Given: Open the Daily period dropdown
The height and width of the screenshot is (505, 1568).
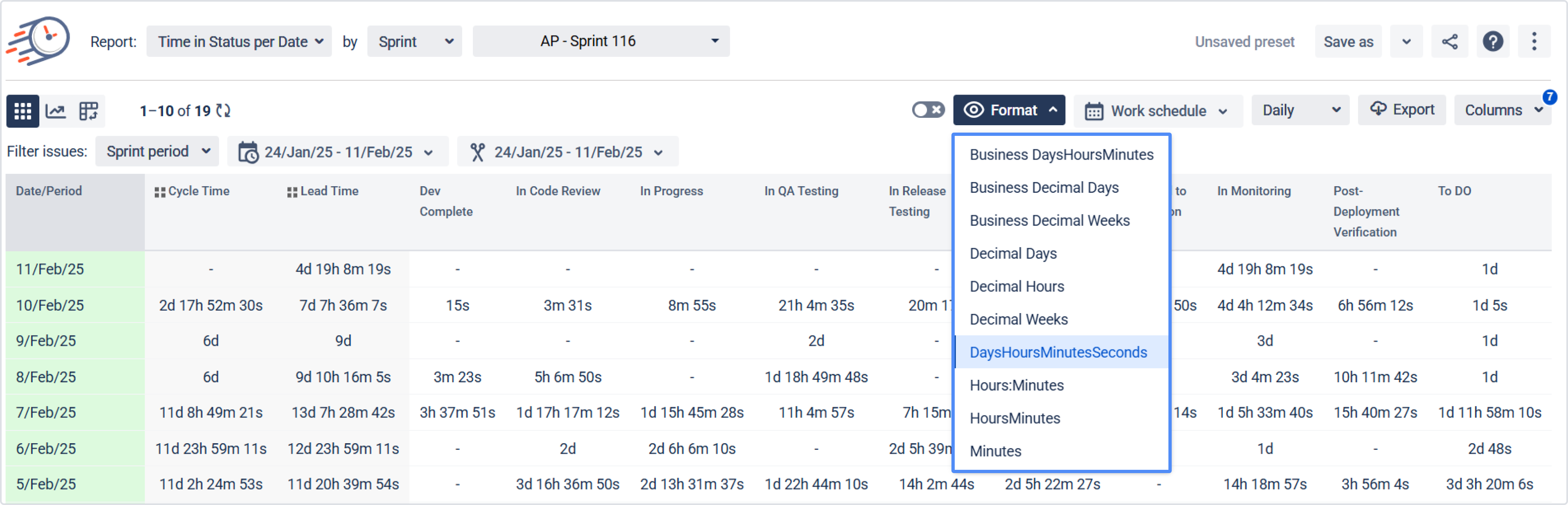Looking at the screenshot, I should (1300, 110).
